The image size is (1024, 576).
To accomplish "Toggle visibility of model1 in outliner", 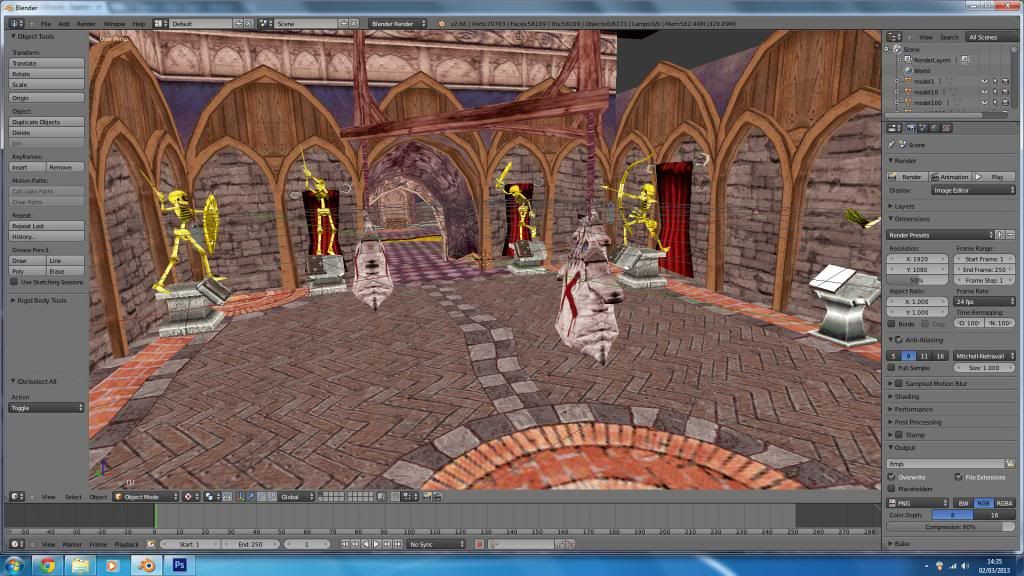I will [984, 82].
